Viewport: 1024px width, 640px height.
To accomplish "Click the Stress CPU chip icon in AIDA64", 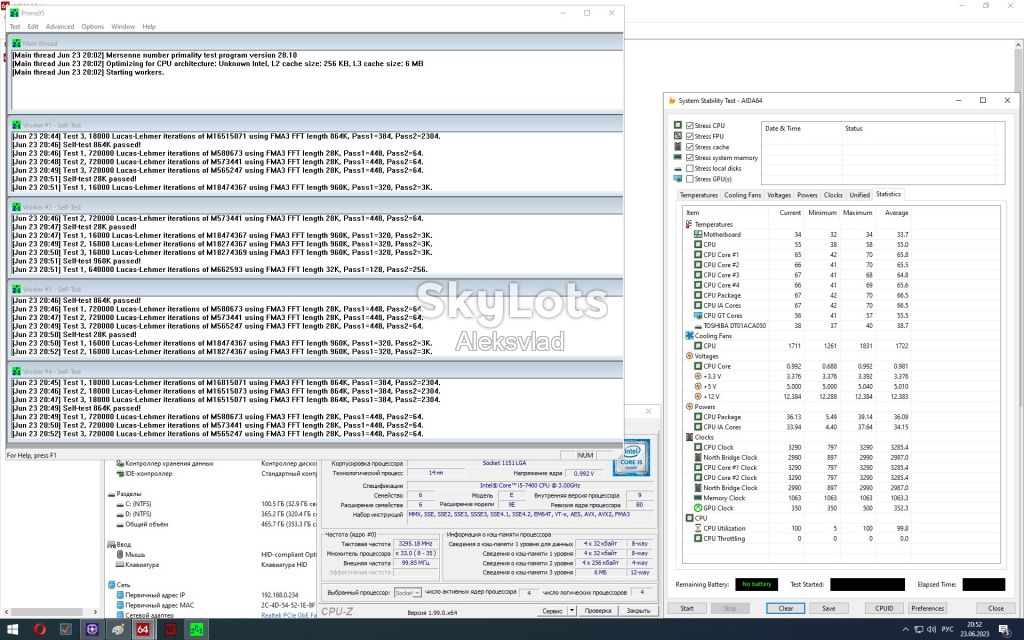I will [x=678, y=125].
